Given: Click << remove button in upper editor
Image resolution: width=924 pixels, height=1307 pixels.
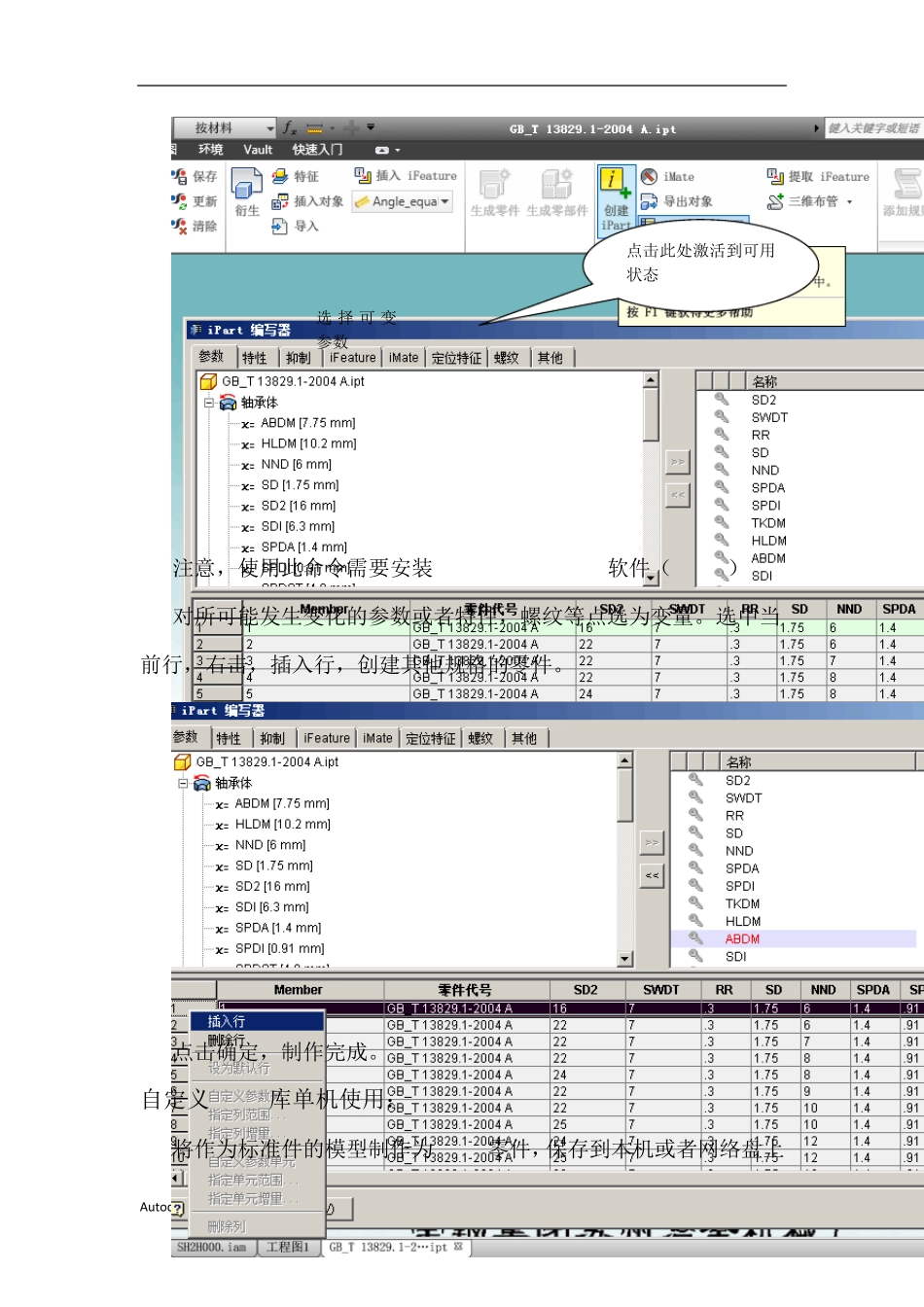Looking at the screenshot, I should click(x=678, y=495).
